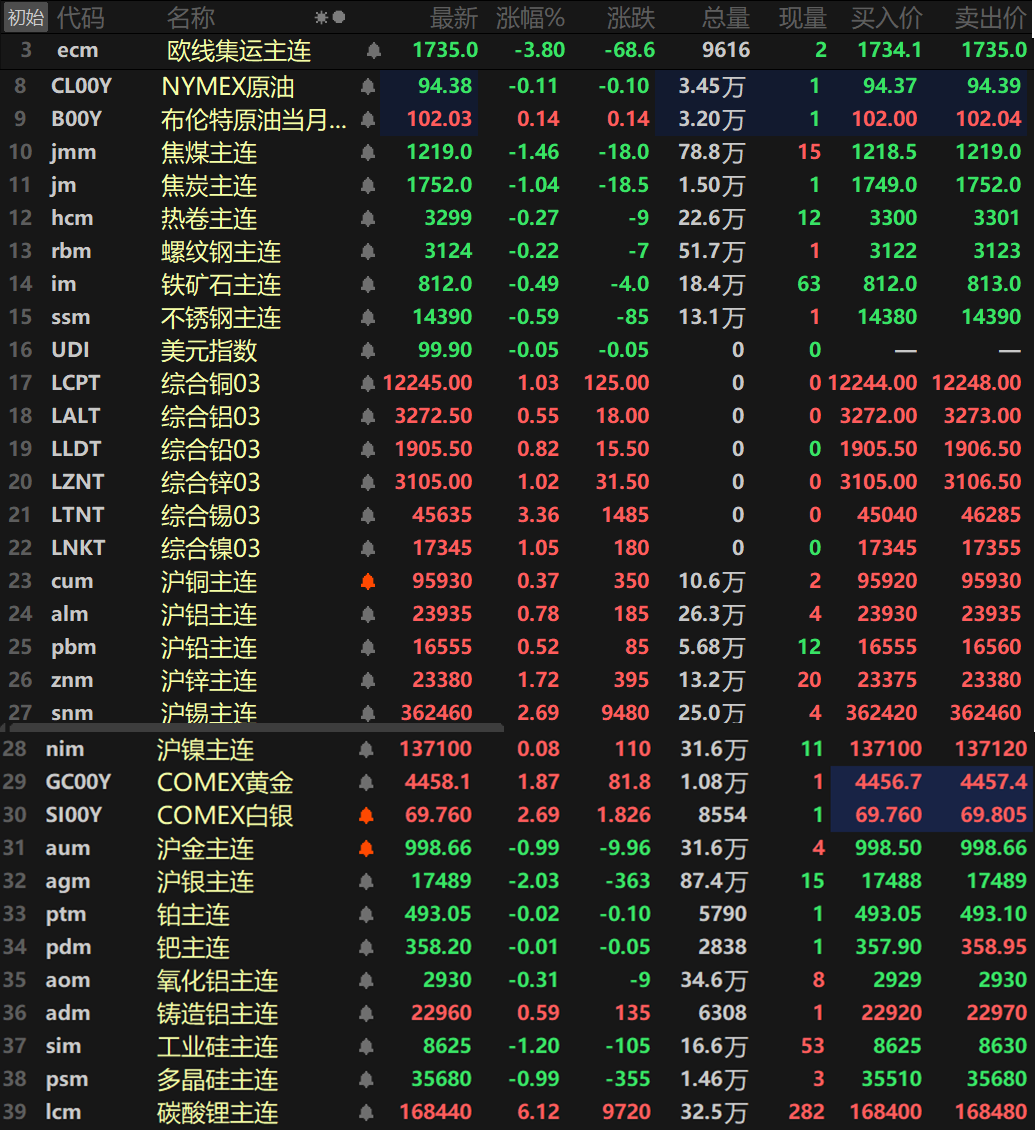The image size is (1035, 1130).
Task: Open the 布伦特原油当月 contract name
Action: tap(254, 120)
